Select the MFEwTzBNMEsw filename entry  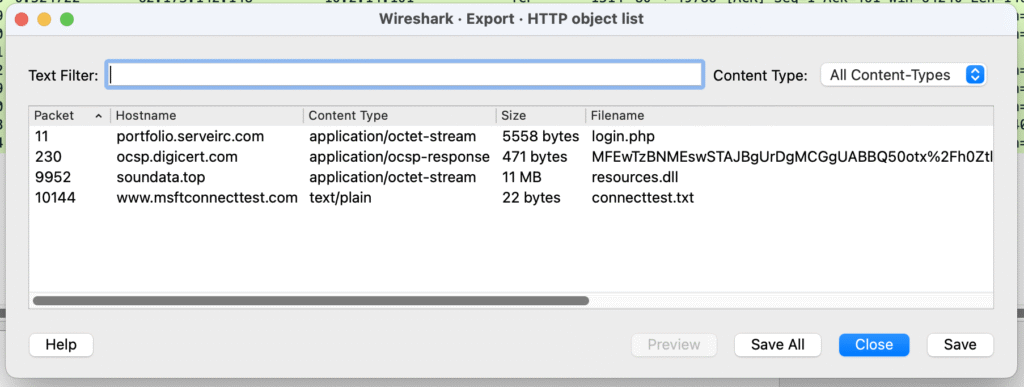coord(792,157)
